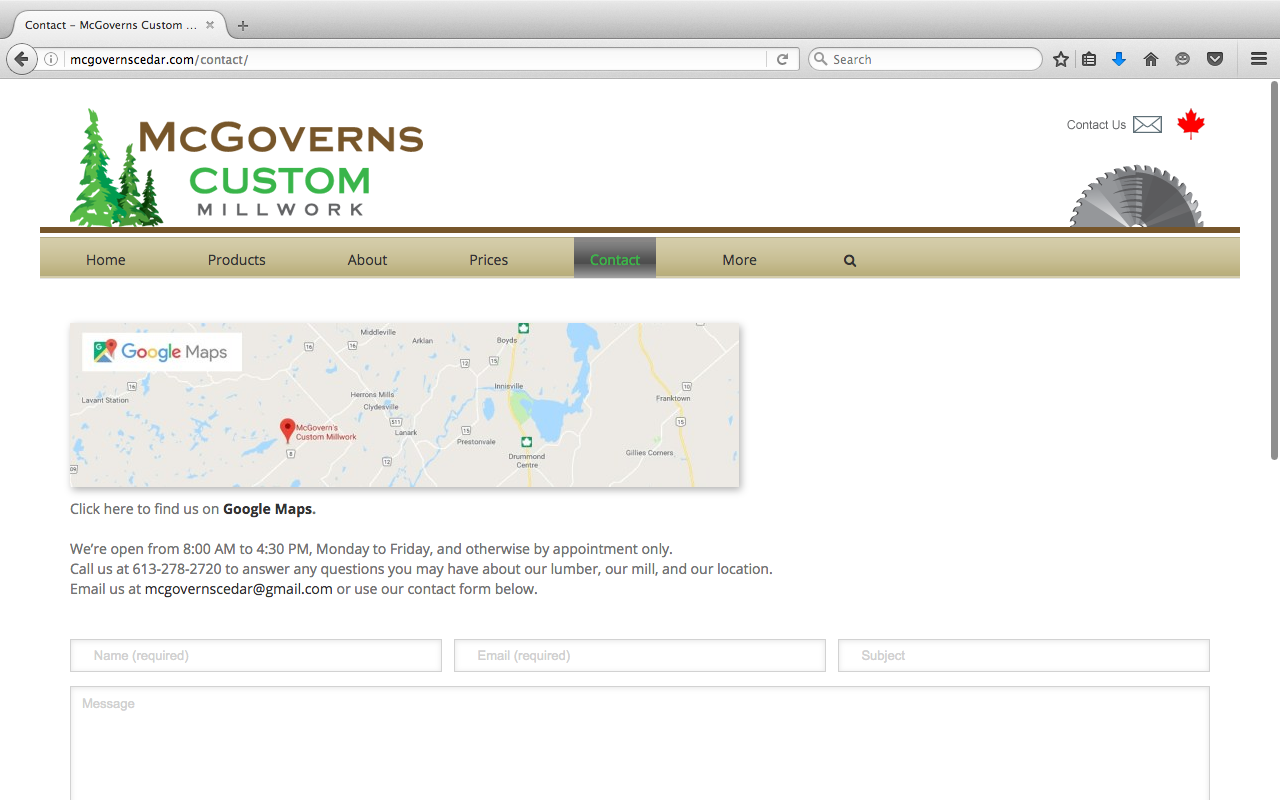Click the saw blade graphic in header

[1137, 197]
